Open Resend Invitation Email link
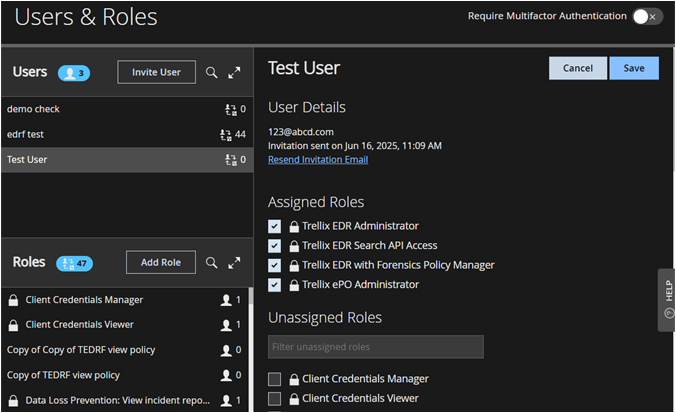Screen dimensions: 676x413 click(318, 160)
